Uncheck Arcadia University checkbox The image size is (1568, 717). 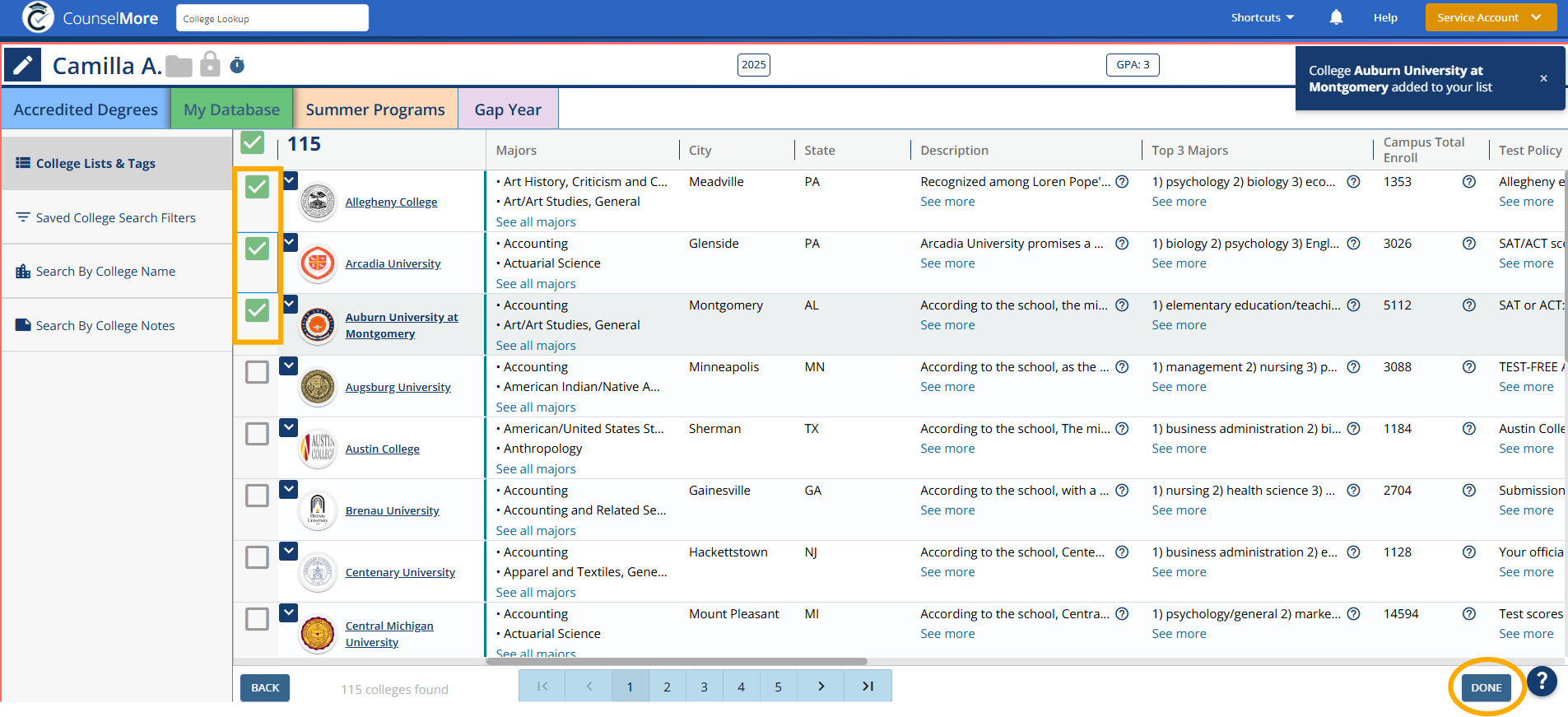click(257, 249)
